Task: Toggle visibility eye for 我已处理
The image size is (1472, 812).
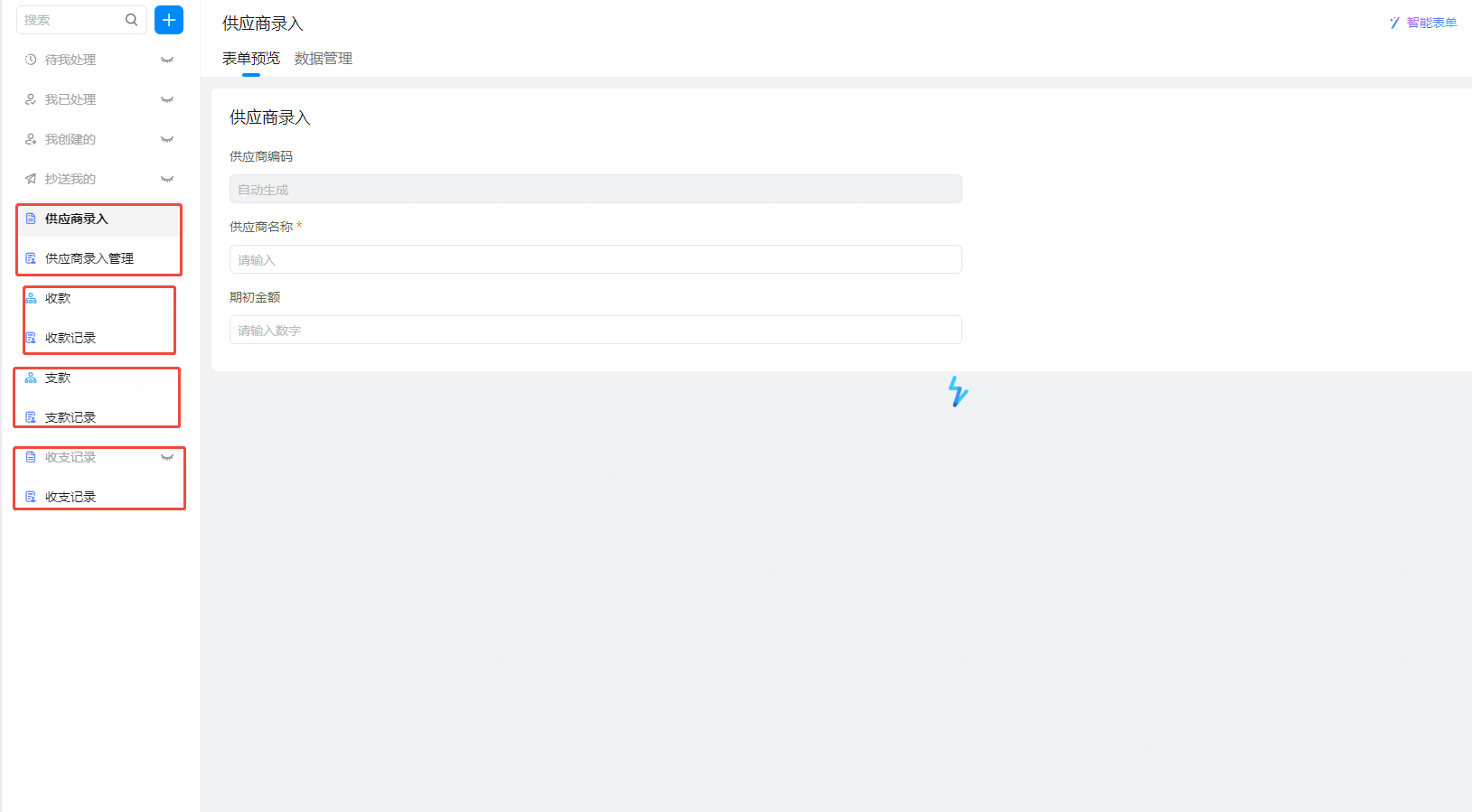Action: coord(167,99)
